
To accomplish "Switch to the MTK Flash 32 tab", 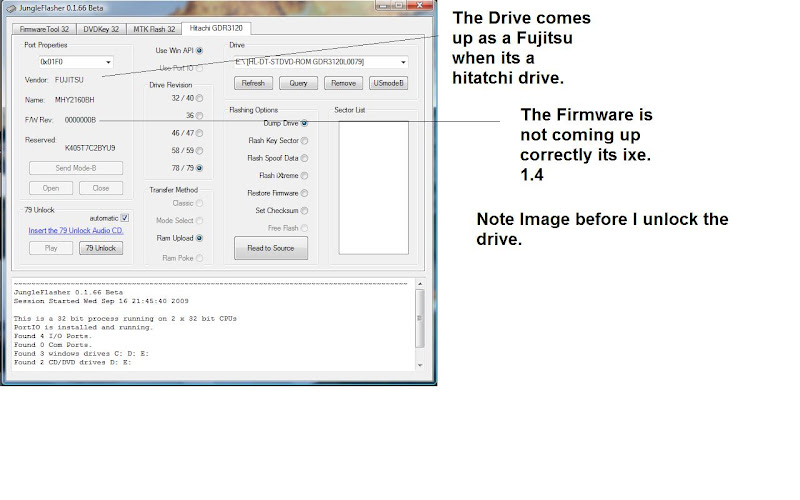I will click(154, 29).
